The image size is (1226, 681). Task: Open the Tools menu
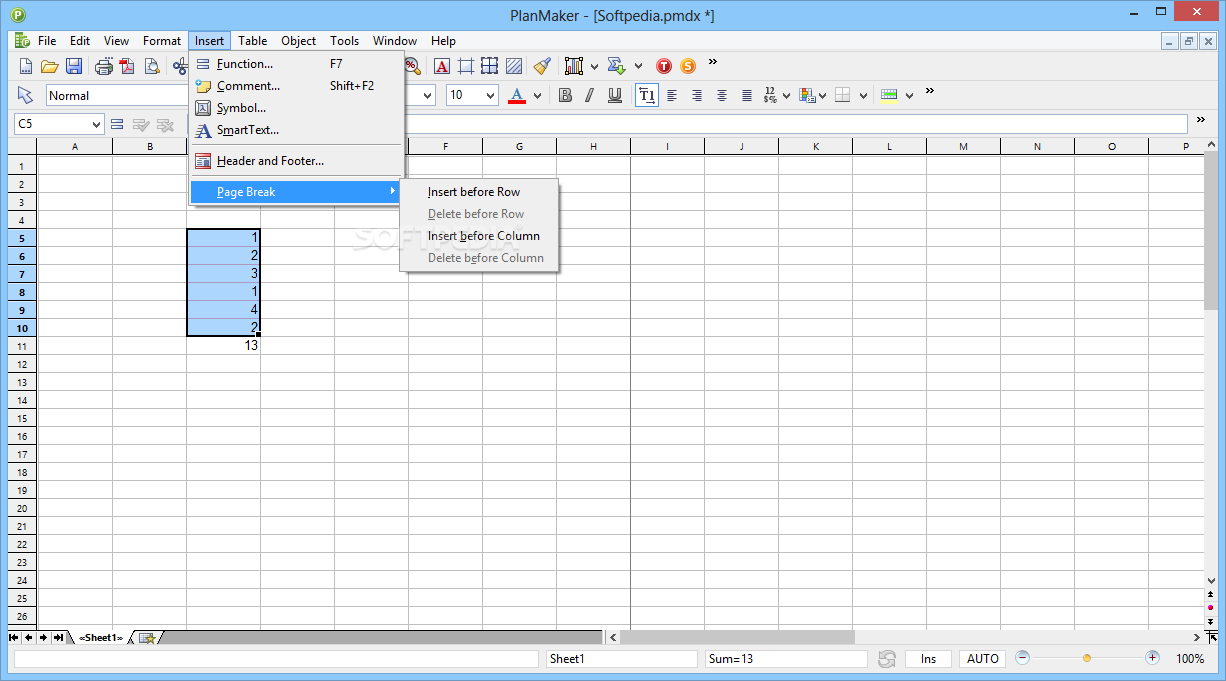tap(344, 41)
